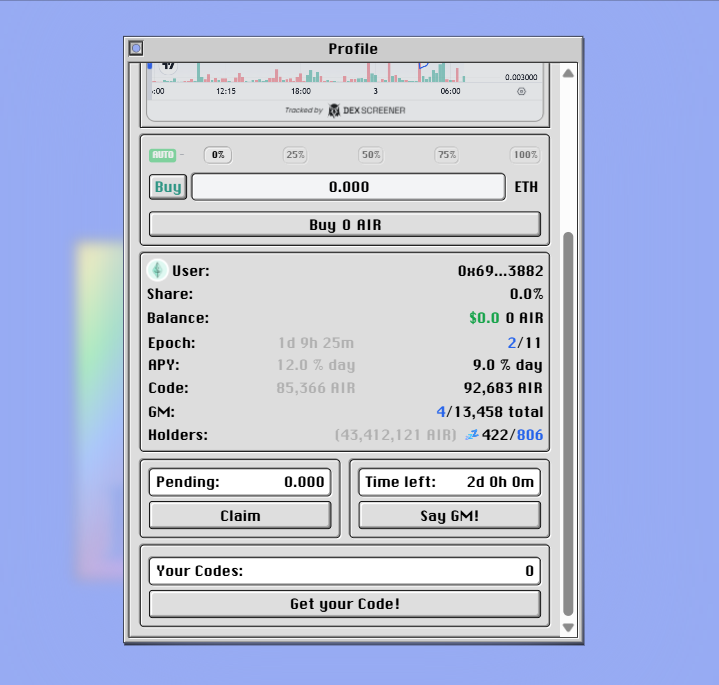The width and height of the screenshot is (719, 685).
Task: Click the scrollbar up arrow
Action: [x=568, y=73]
